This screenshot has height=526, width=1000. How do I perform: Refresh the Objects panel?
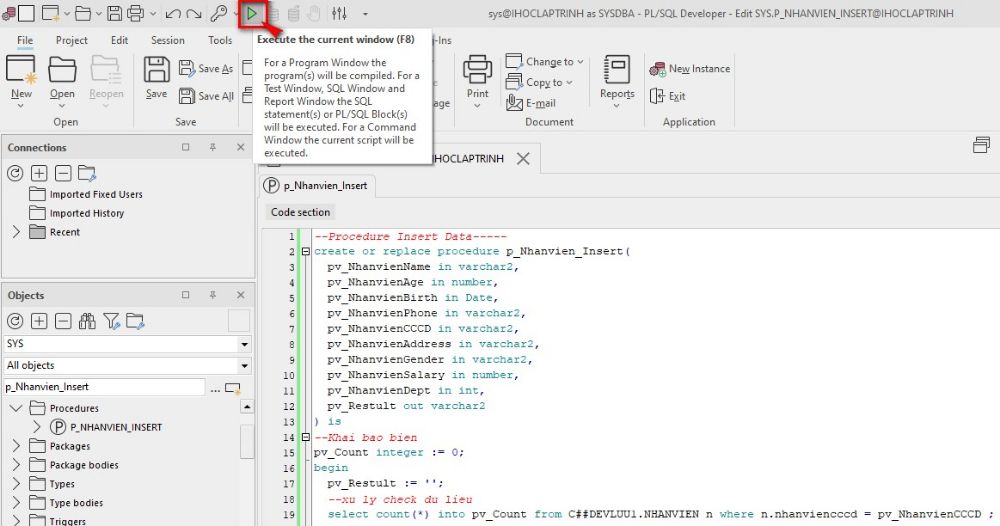click(15, 321)
